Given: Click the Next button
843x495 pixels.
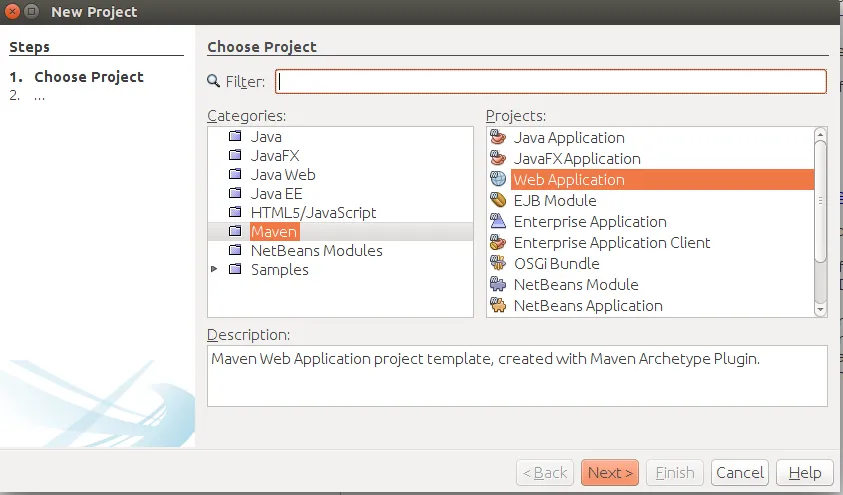Looking at the screenshot, I should click(610, 472).
